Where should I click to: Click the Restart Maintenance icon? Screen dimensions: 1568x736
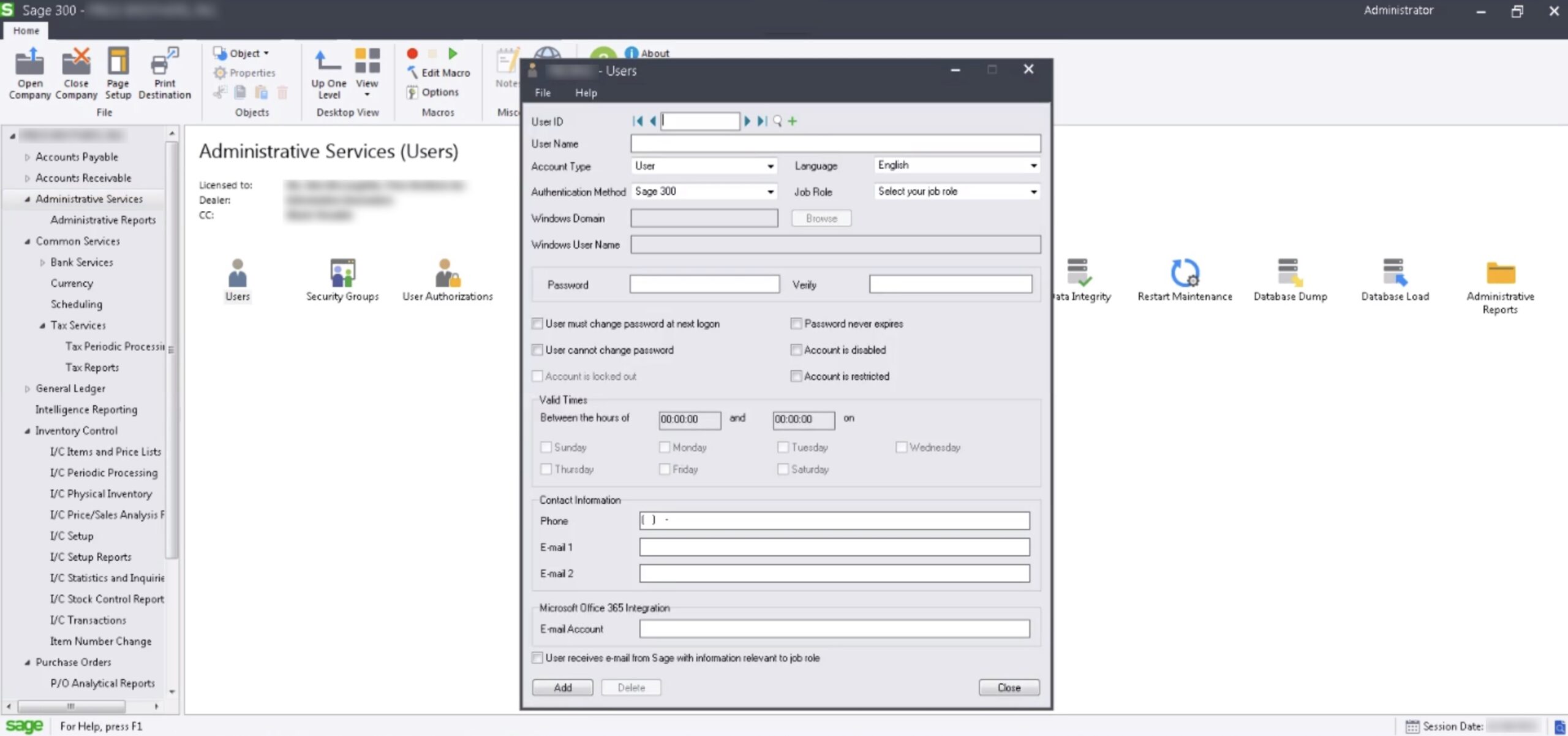[x=1184, y=273]
